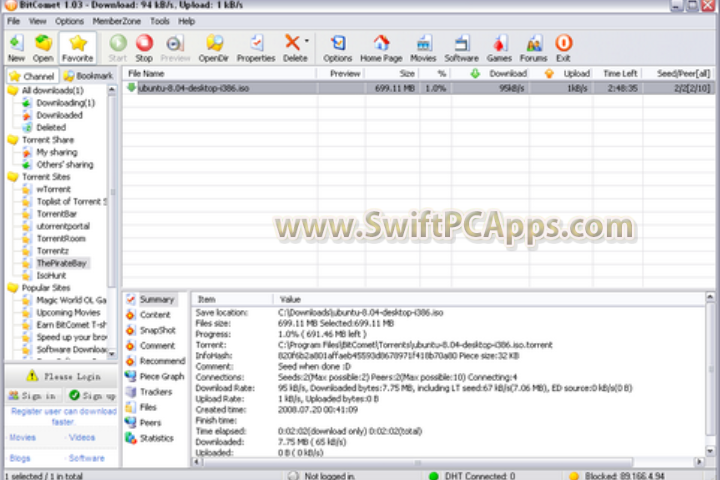This screenshot has height=480, width=720.
Task: Open the Options menu
Action: 69,21
